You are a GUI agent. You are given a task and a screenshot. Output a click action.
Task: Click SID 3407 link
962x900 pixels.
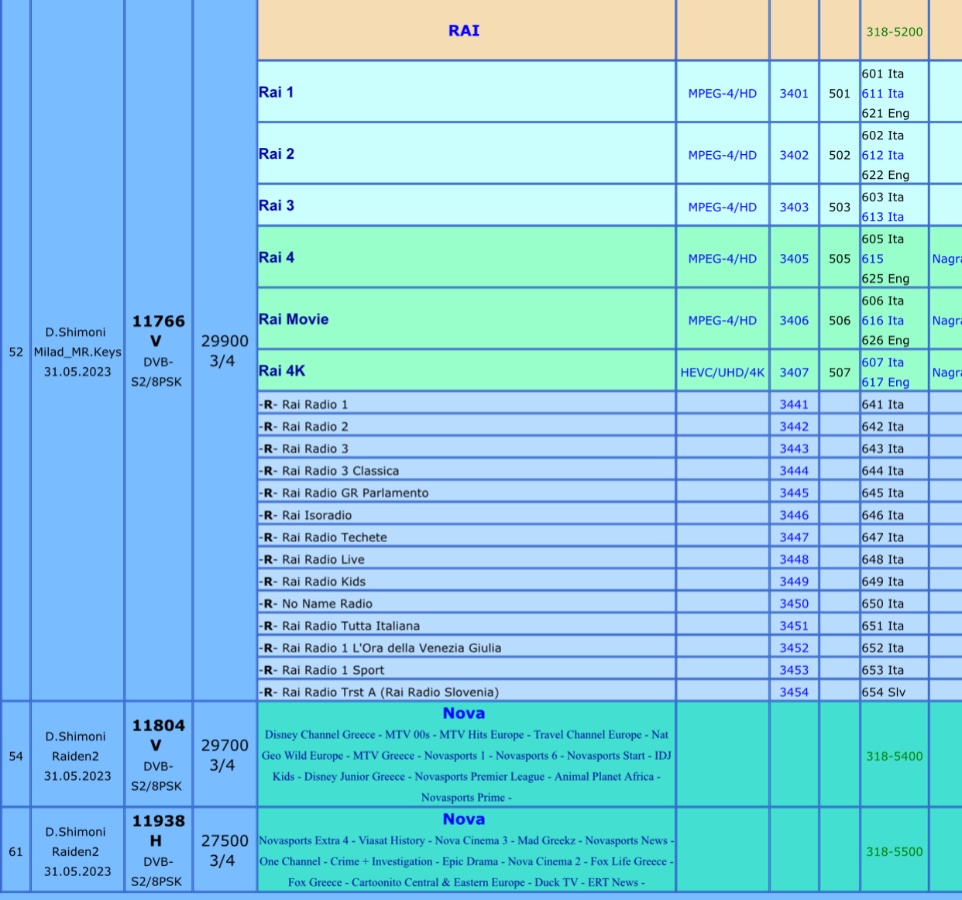[794, 372]
